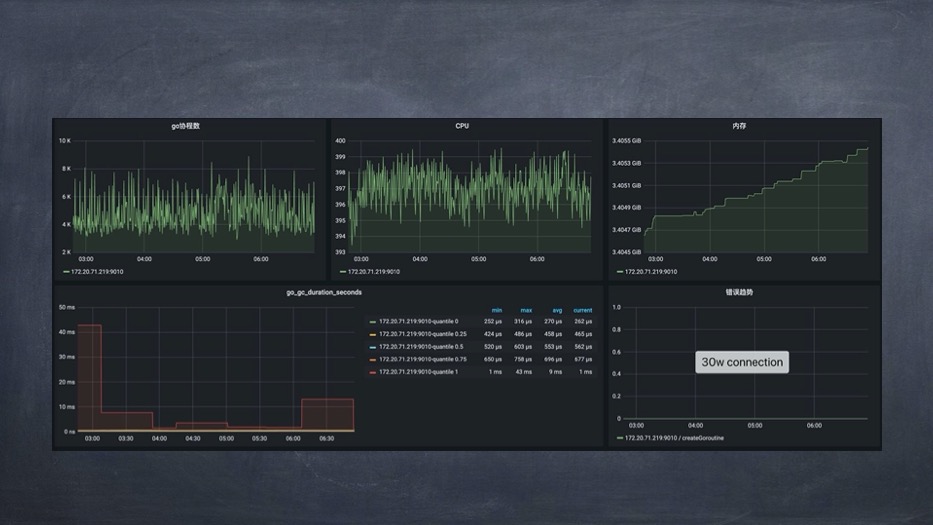Click the red quantile 1 legend color marker
Viewport: 933px width, 525px height.
pos(373,371)
